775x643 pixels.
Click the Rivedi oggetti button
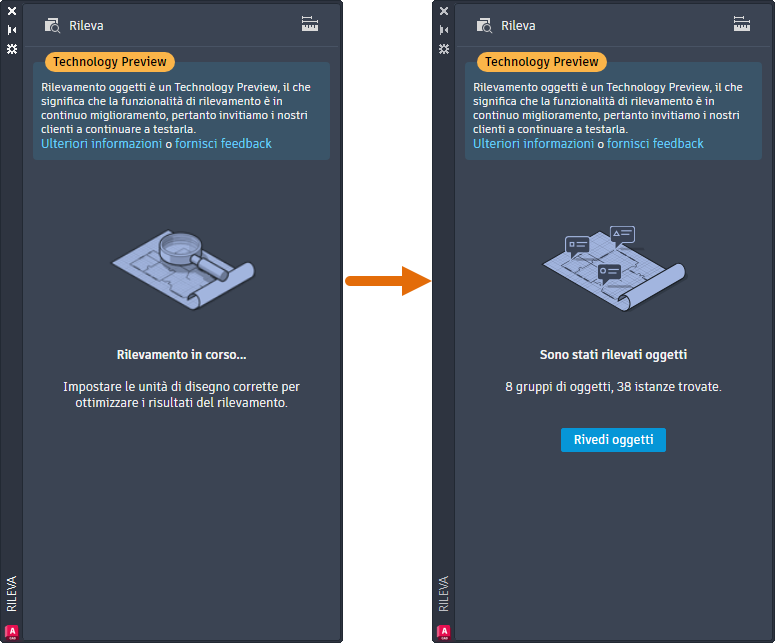pyautogui.click(x=613, y=440)
